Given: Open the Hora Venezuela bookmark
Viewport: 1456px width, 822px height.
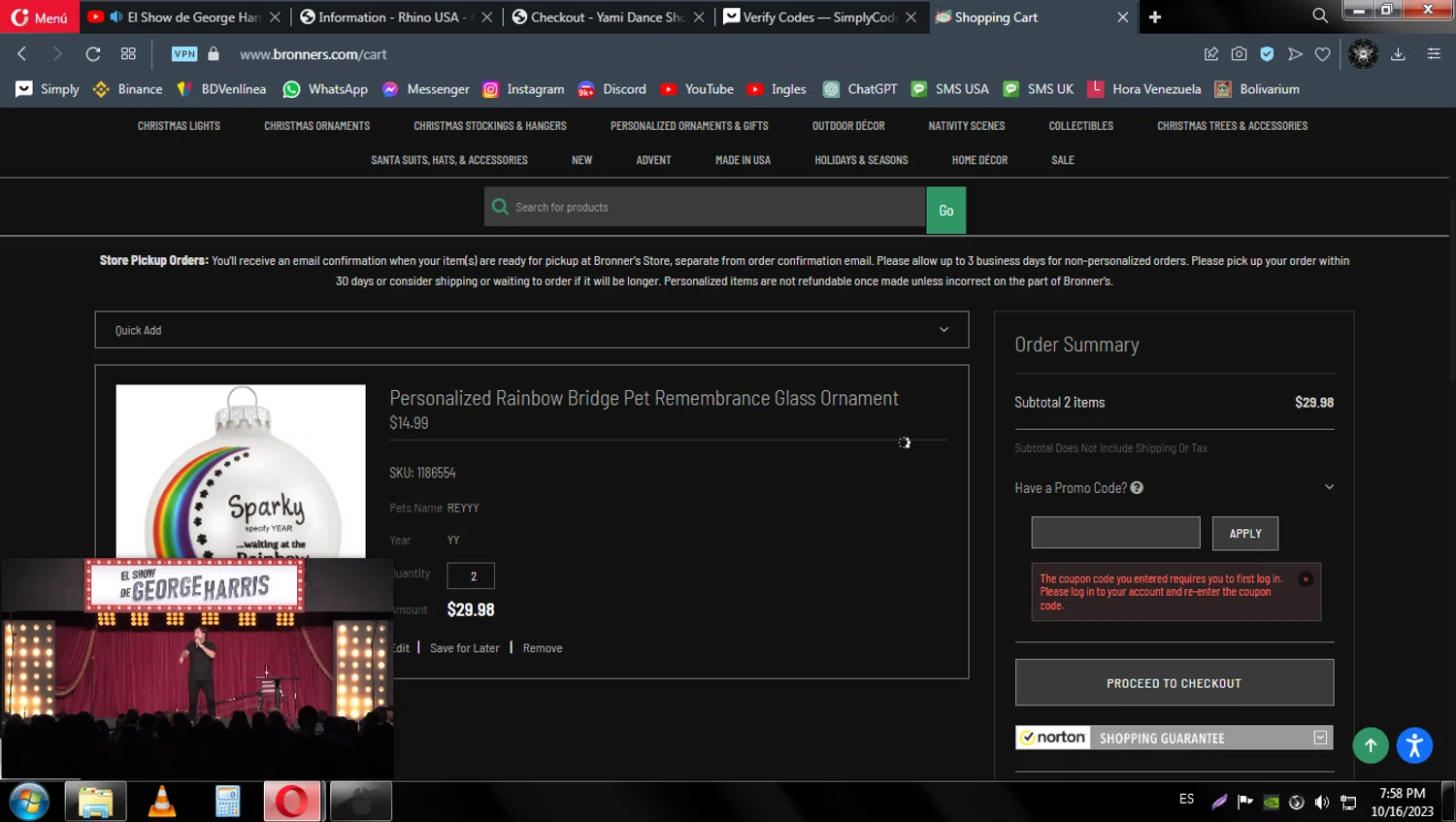Looking at the screenshot, I should [x=1143, y=89].
